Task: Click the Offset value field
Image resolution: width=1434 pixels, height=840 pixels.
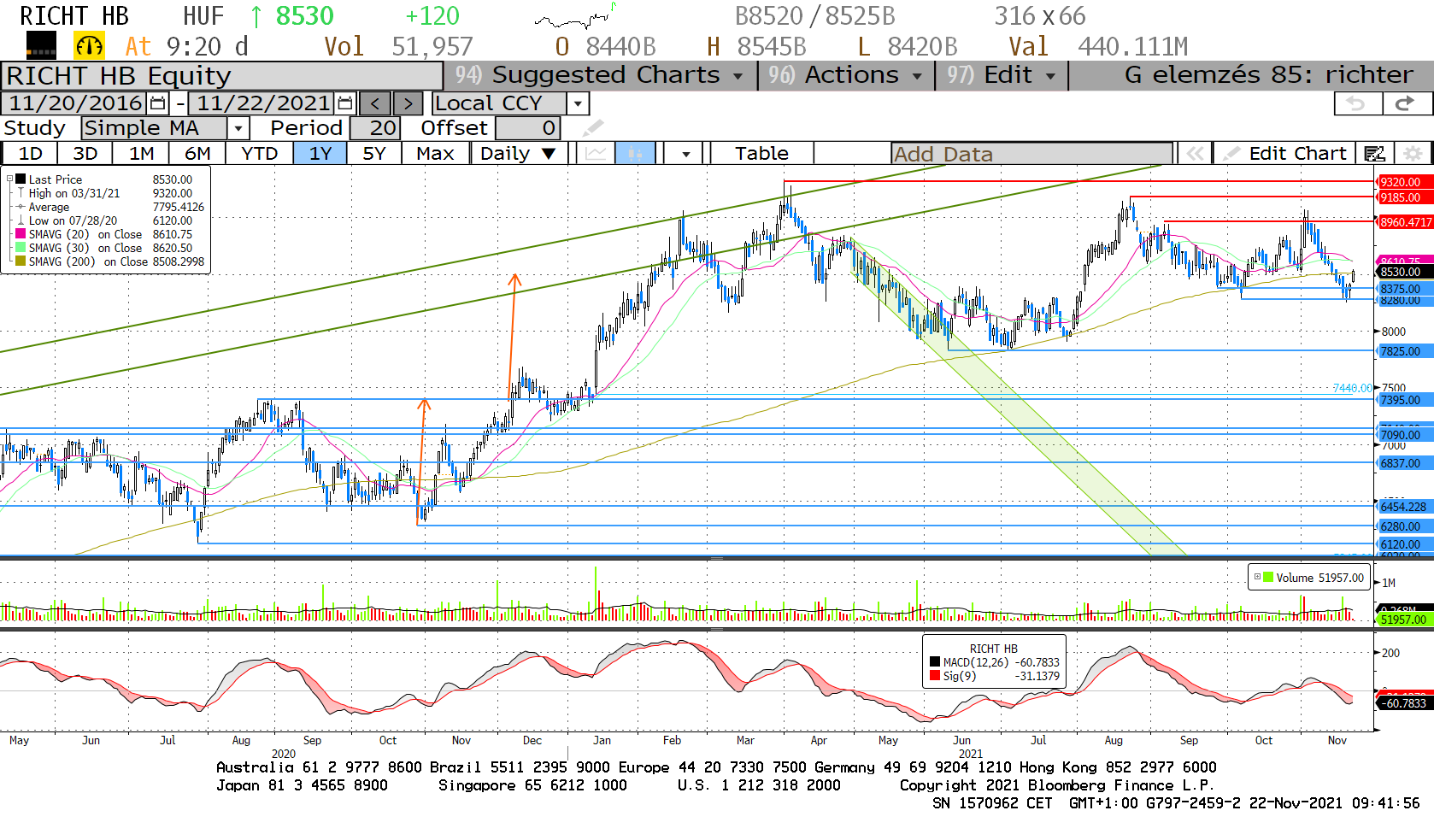Action: coord(527,128)
